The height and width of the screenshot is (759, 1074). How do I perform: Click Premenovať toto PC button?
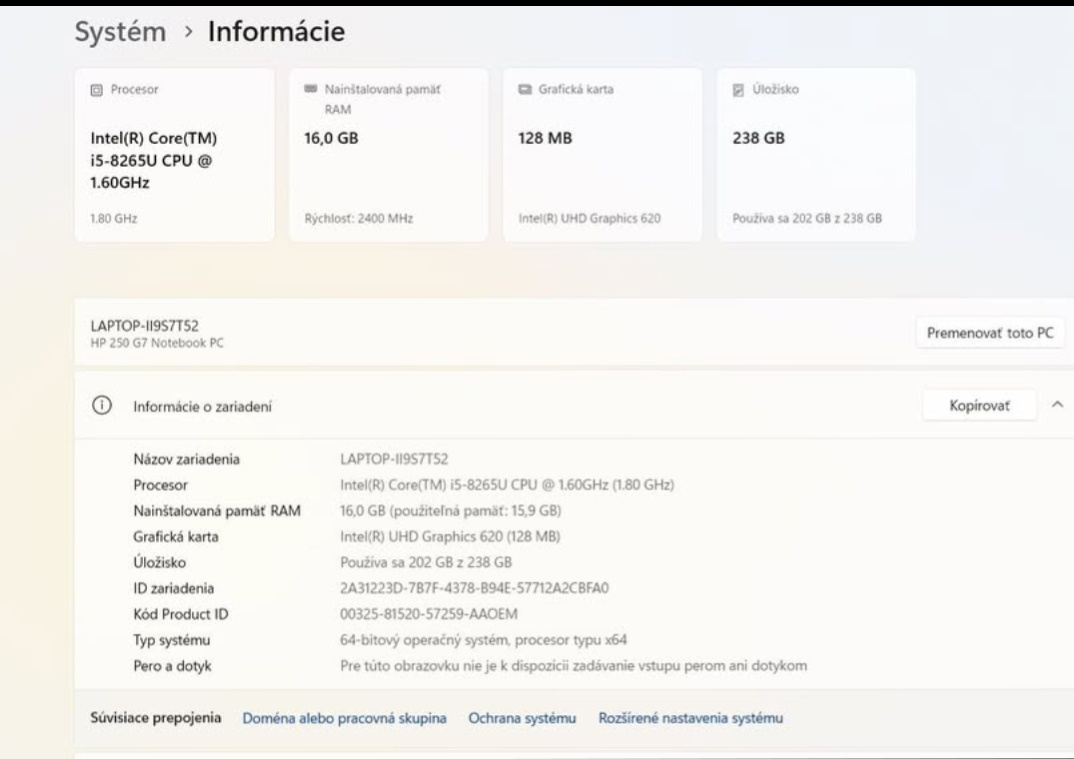pyautogui.click(x=990, y=333)
